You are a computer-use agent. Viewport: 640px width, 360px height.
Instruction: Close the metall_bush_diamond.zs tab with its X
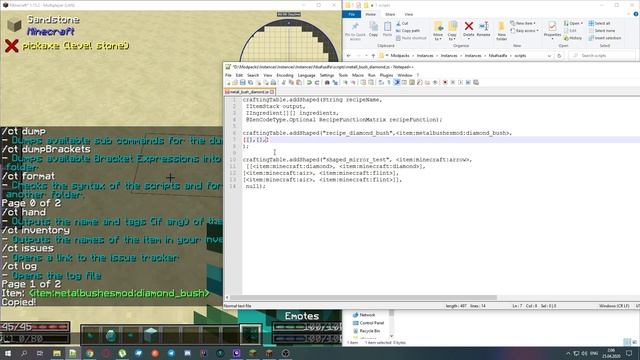[x=272, y=92]
